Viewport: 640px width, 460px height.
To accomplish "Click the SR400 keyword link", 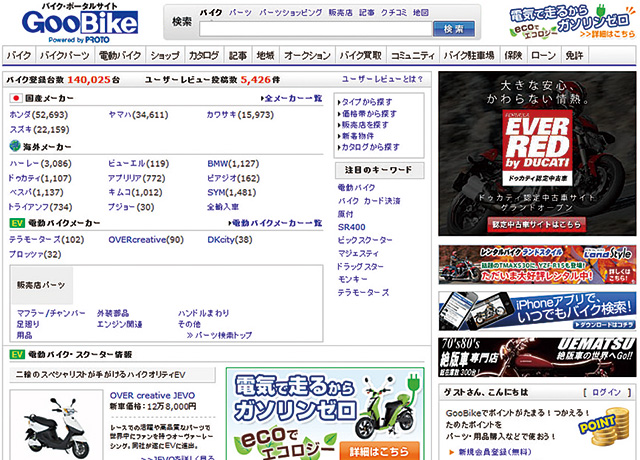I will 351,227.
